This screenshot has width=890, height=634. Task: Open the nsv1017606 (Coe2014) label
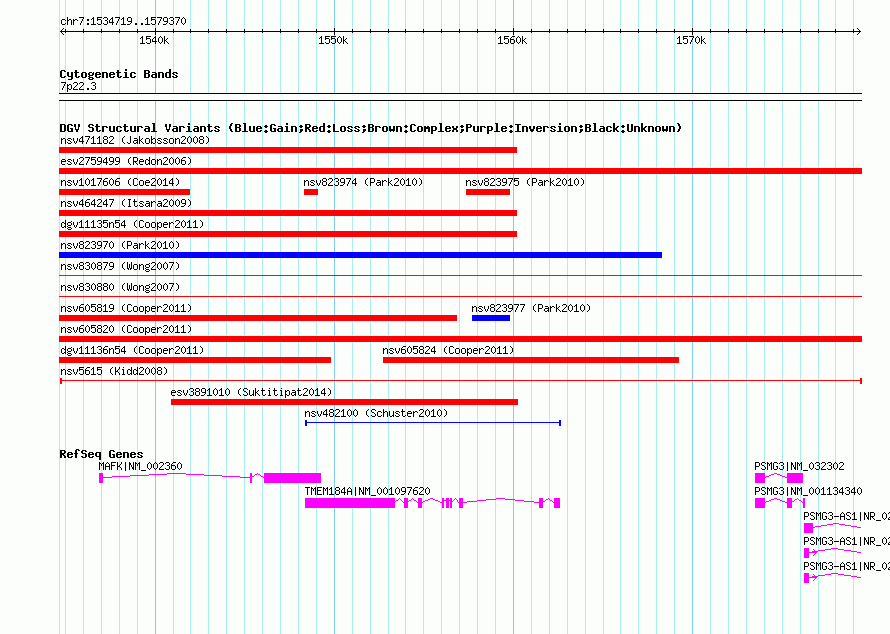coord(120,182)
